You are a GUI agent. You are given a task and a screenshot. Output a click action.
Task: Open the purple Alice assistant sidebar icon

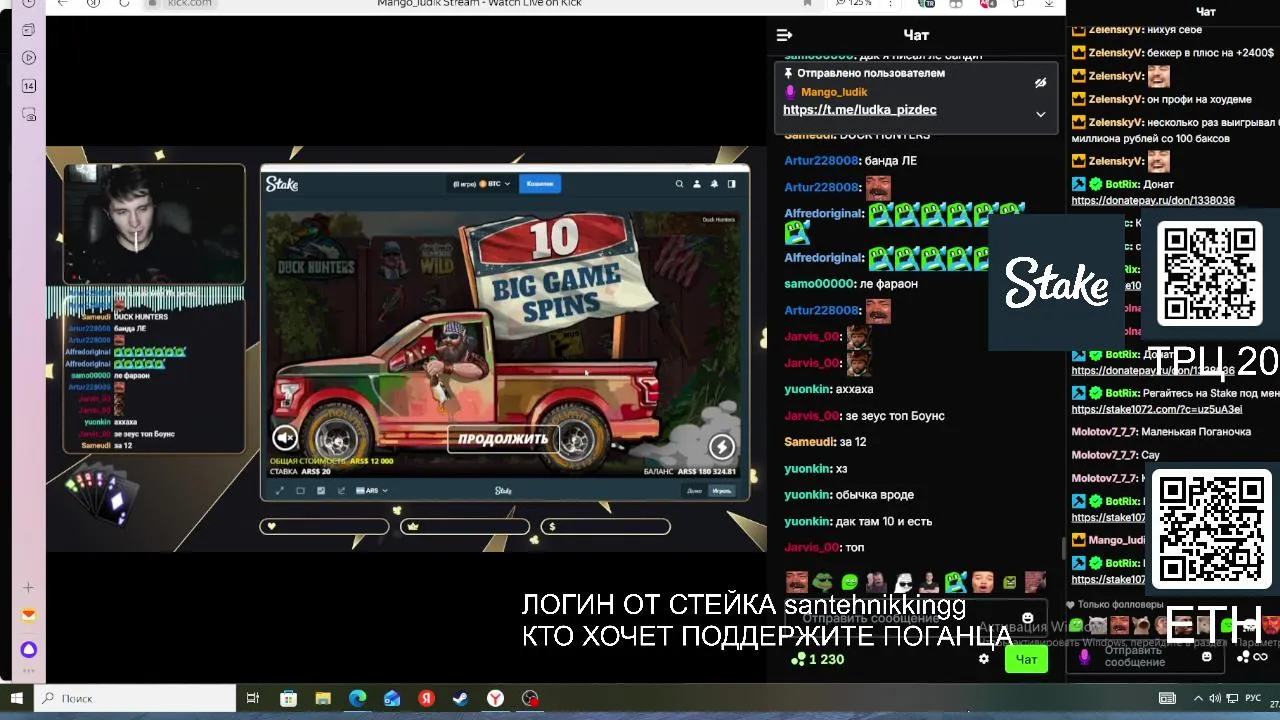28,649
